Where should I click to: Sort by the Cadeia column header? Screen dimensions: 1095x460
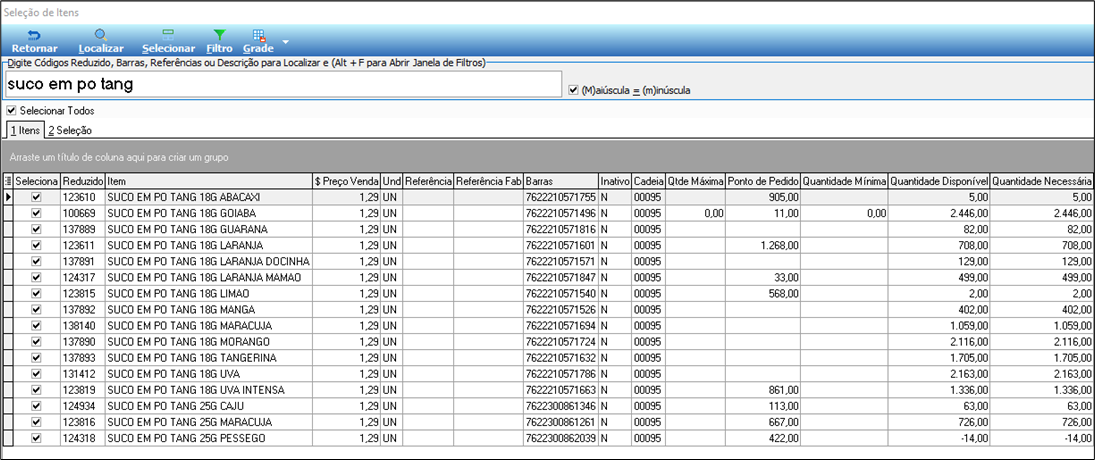[649, 181]
